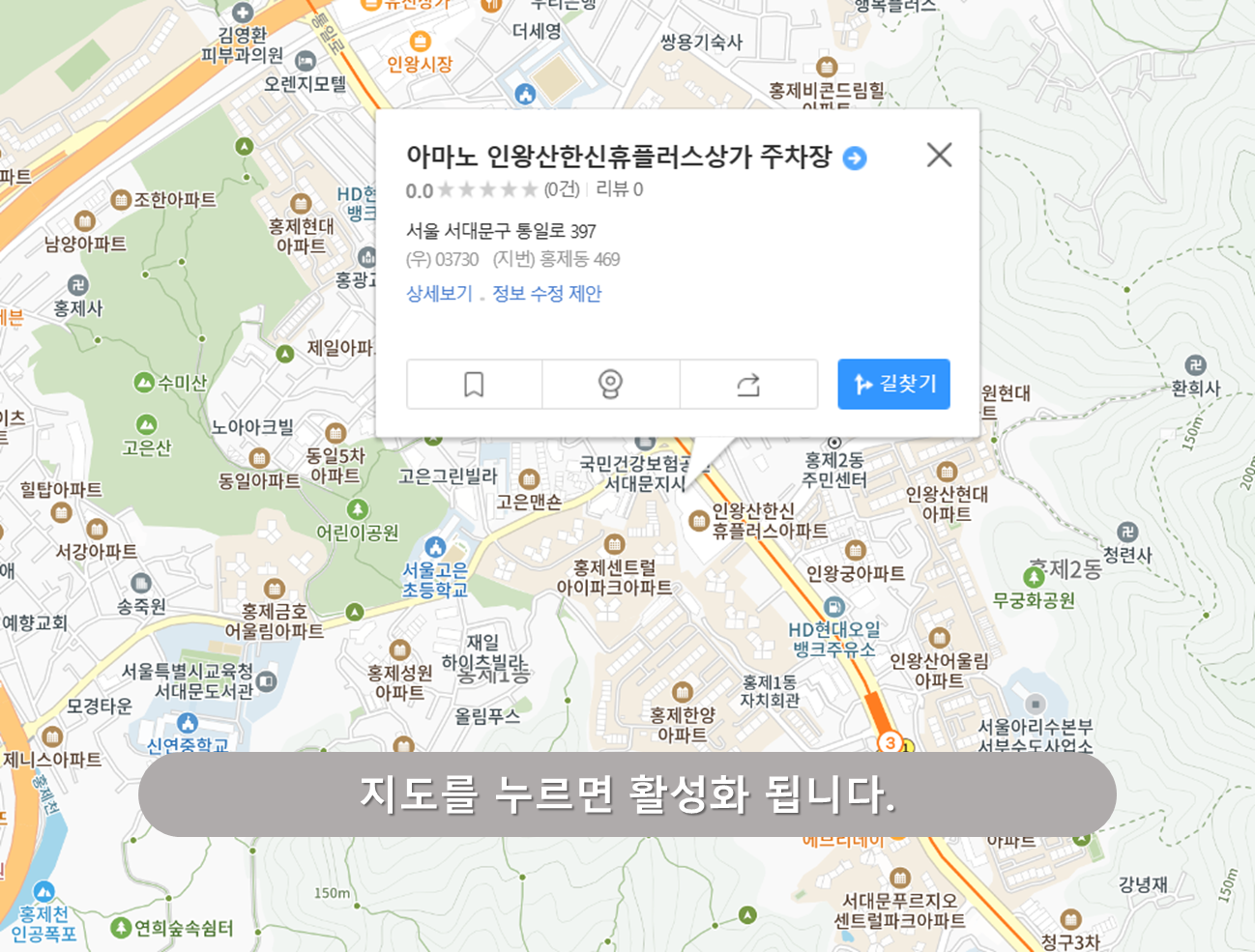Click 올림푸스 label on map
1255x952 pixels.
click(487, 716)
